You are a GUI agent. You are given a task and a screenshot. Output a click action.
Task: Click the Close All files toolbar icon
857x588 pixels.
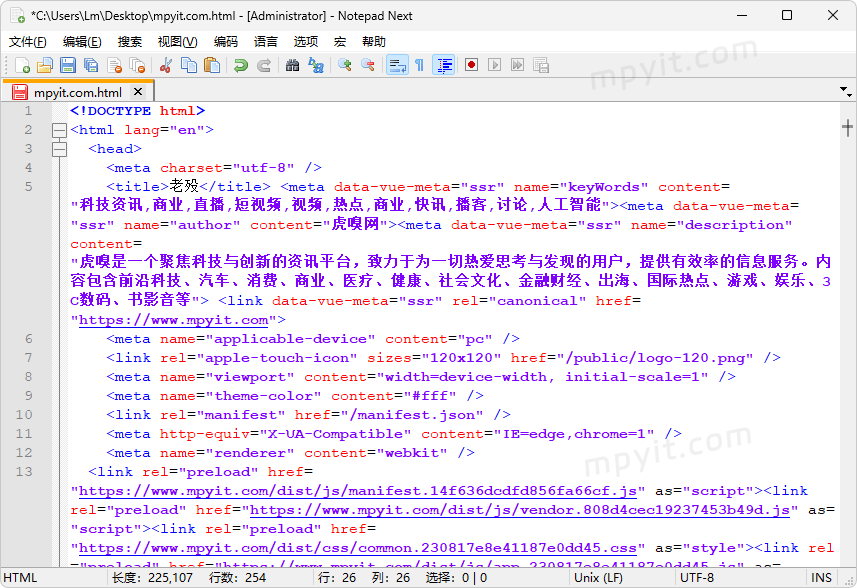pos(137,65)
